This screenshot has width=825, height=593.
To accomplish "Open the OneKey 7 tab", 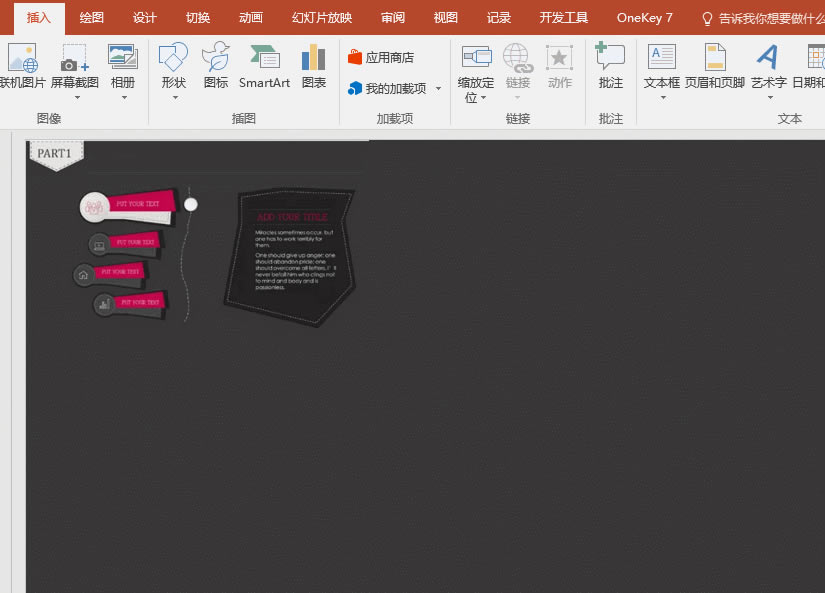I will tap(645, 18).
